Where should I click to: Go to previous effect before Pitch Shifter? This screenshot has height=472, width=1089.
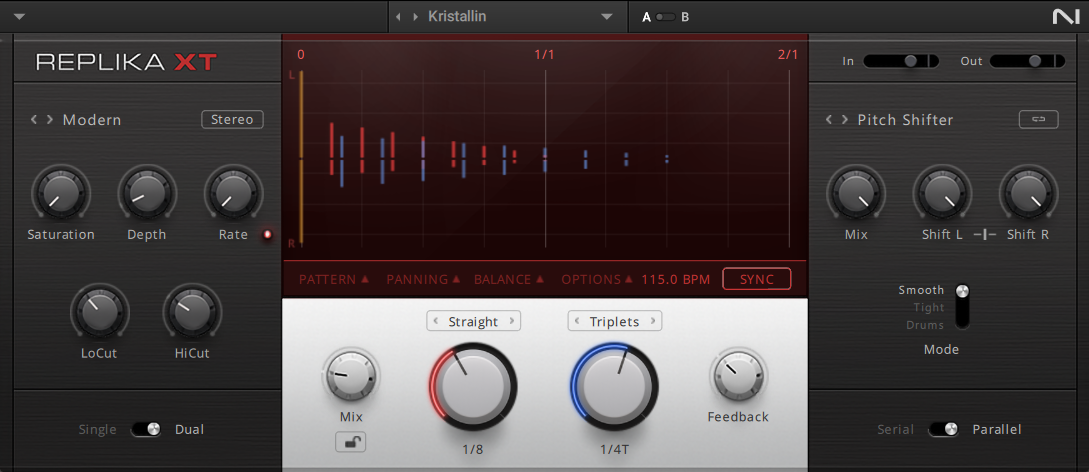[x=829, y=120]
